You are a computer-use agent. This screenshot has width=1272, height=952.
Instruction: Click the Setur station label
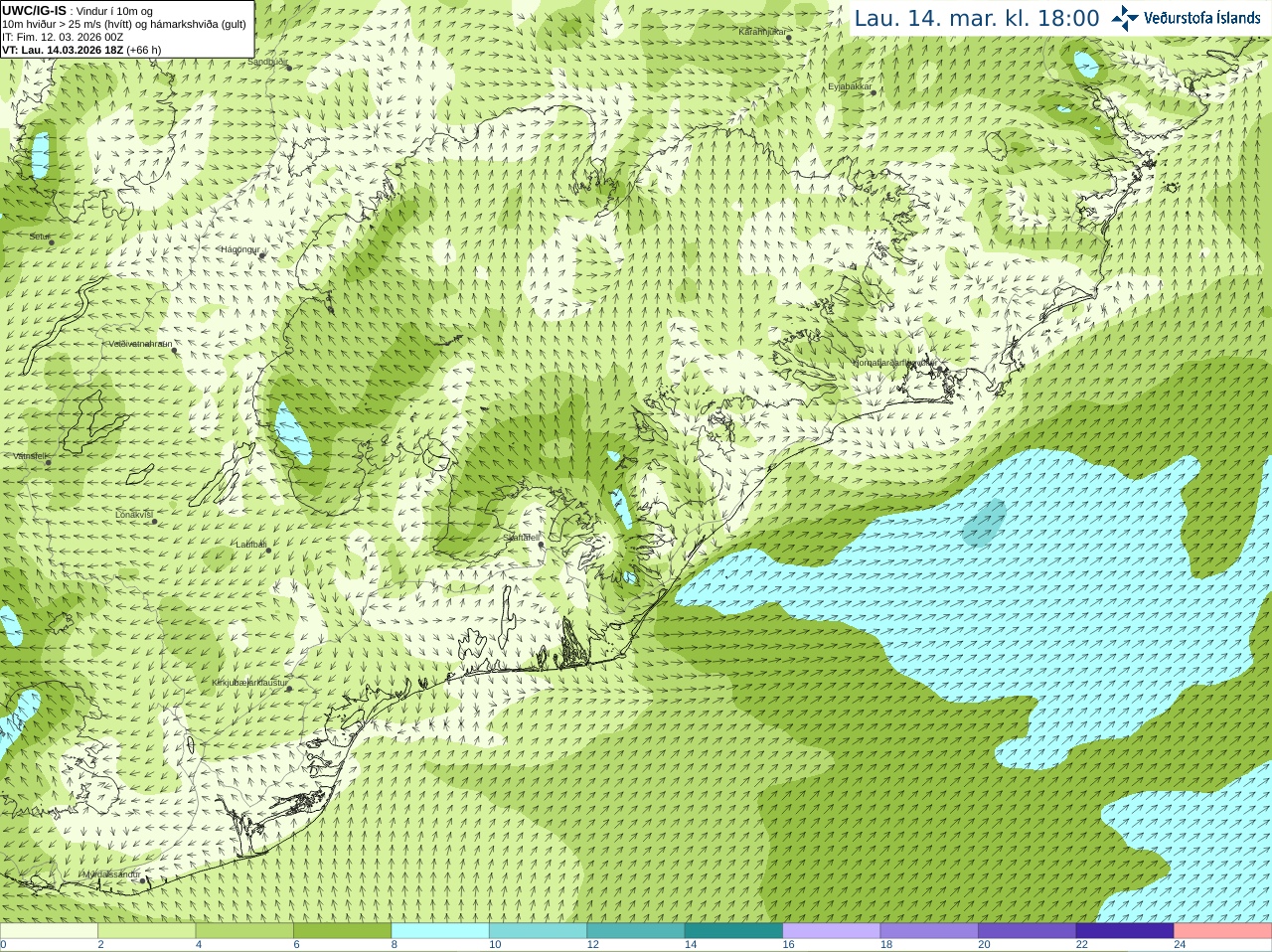click(39, 237)
